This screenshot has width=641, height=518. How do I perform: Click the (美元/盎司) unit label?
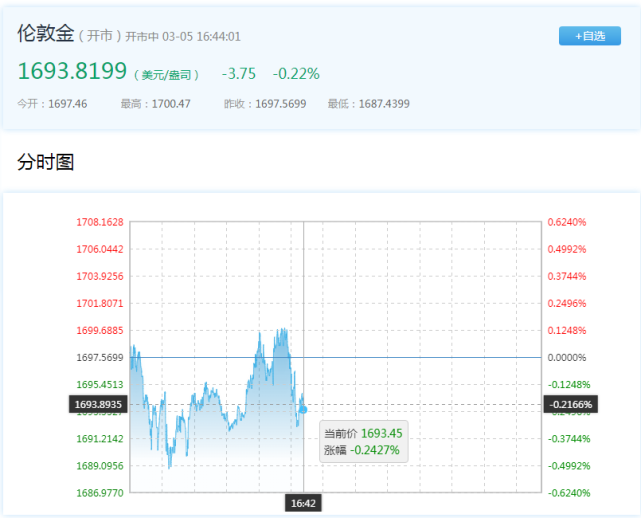(166, 75)
